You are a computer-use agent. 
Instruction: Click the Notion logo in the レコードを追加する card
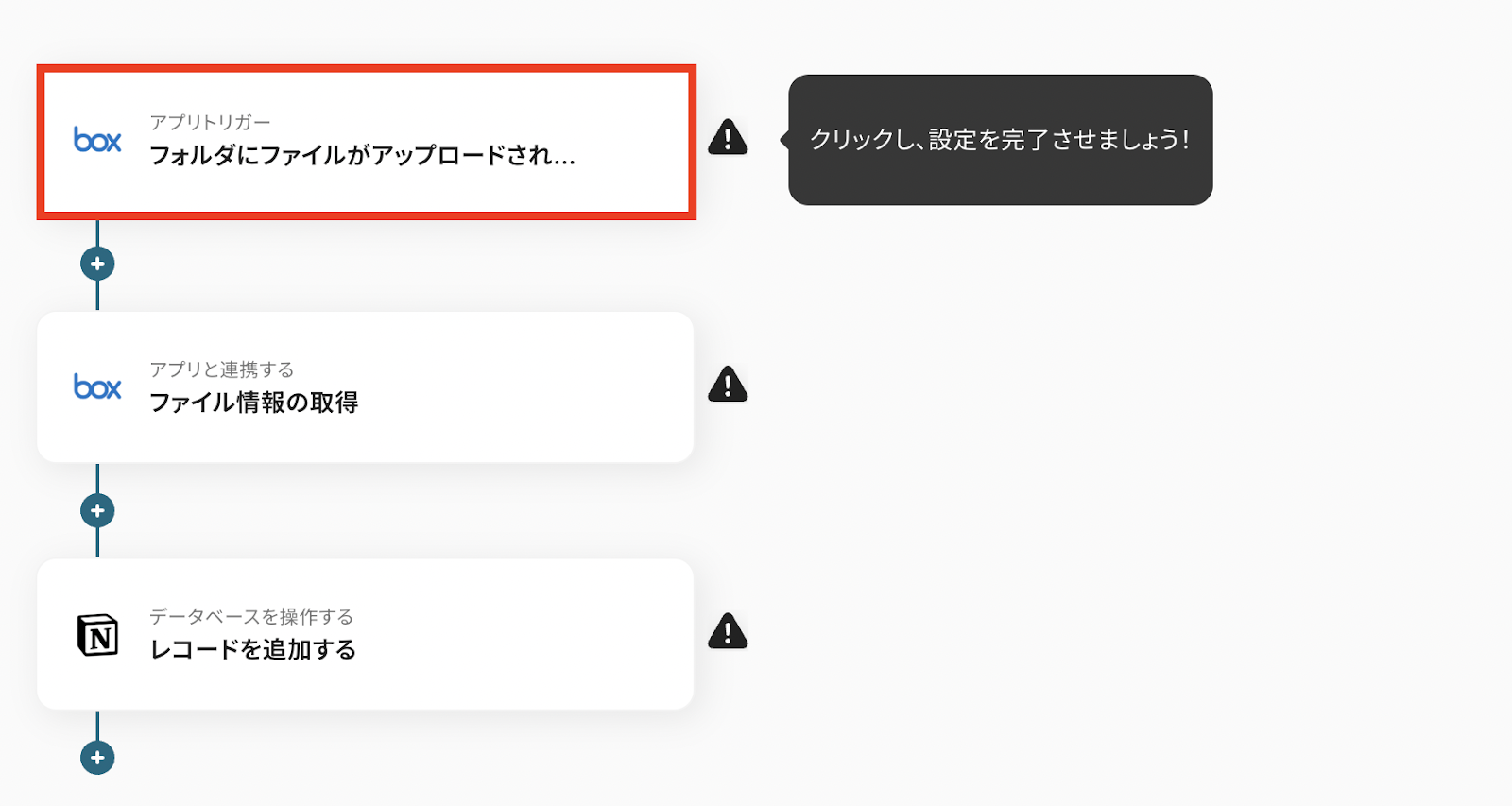97,634
